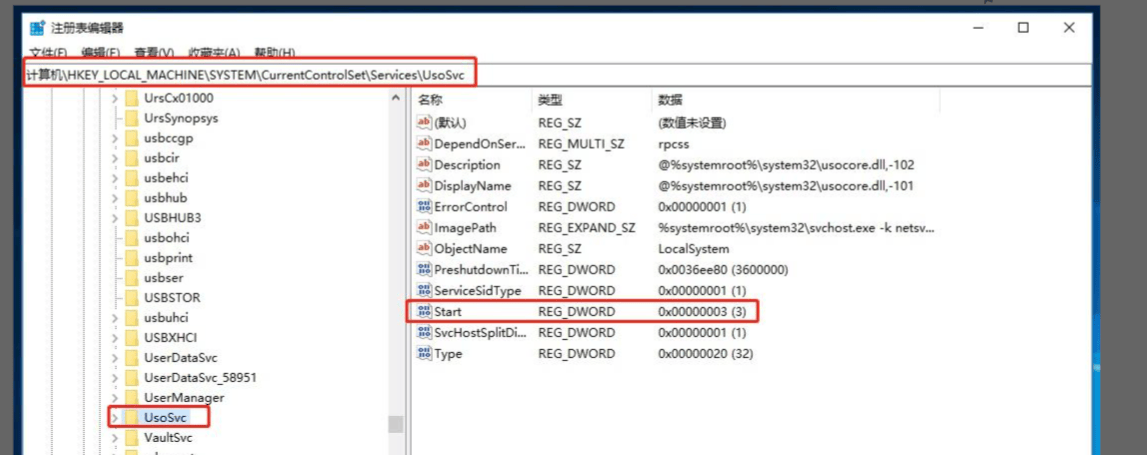1147x455 pixels.
Task: Click the Start DWORD value icon
Action: tap(423, 312)
